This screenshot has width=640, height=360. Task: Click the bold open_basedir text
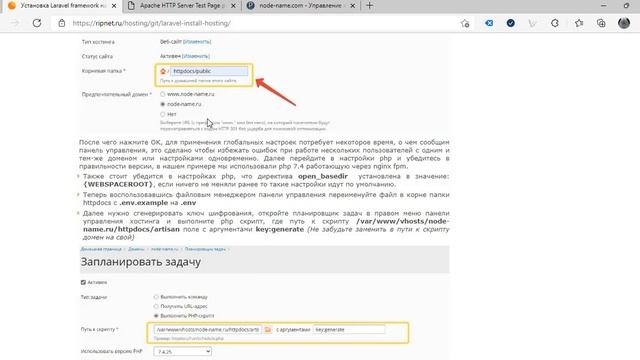click(x=323, y=176)
